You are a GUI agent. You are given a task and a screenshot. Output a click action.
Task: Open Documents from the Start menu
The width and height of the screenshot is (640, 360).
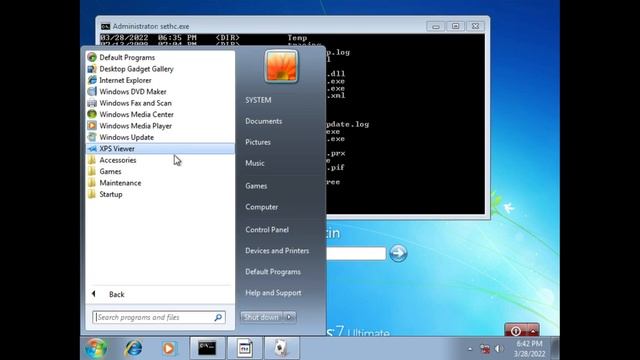tap(264, 121)
